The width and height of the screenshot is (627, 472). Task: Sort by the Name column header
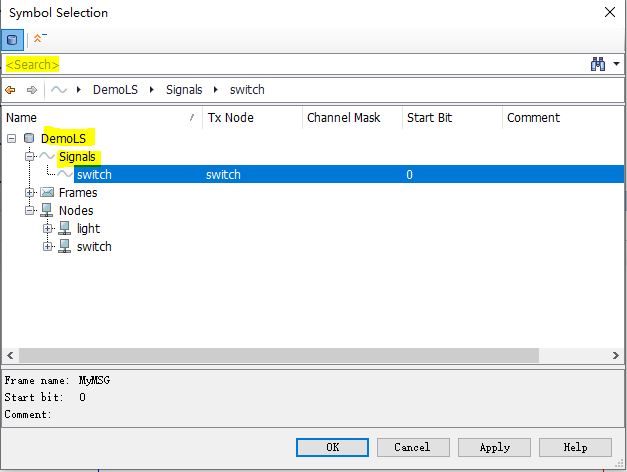[x=102, y=118]
